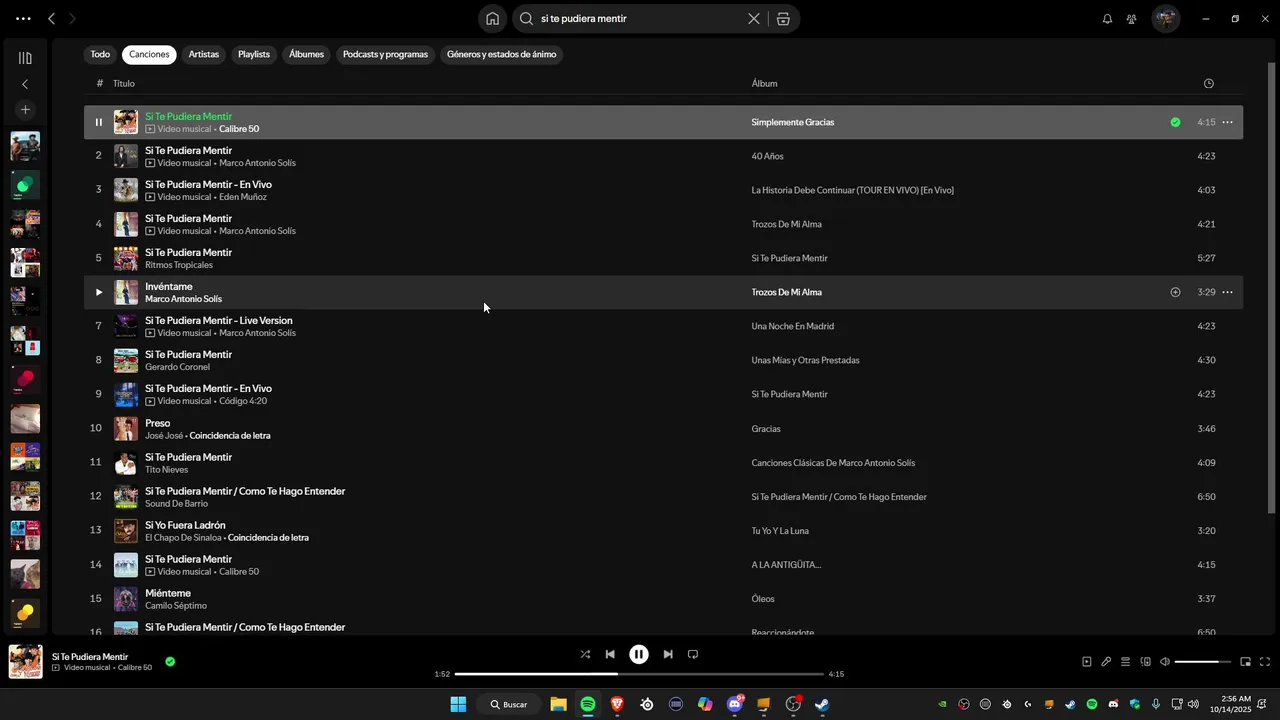
Task: Navigate back with the arrow
Action: 51,18
